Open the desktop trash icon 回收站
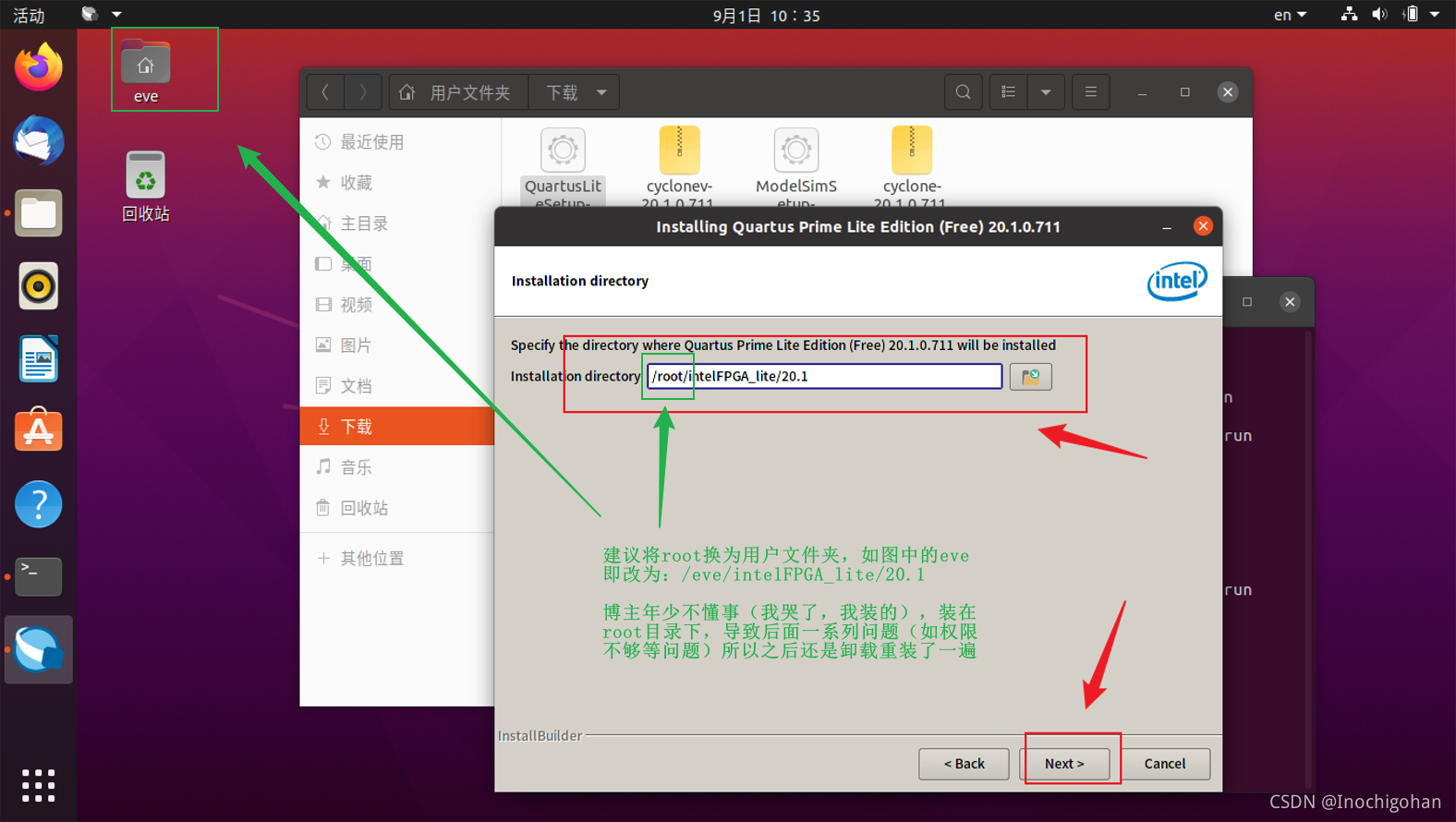1456x822 pixels. pyautogui.click(x=145, y=187)
